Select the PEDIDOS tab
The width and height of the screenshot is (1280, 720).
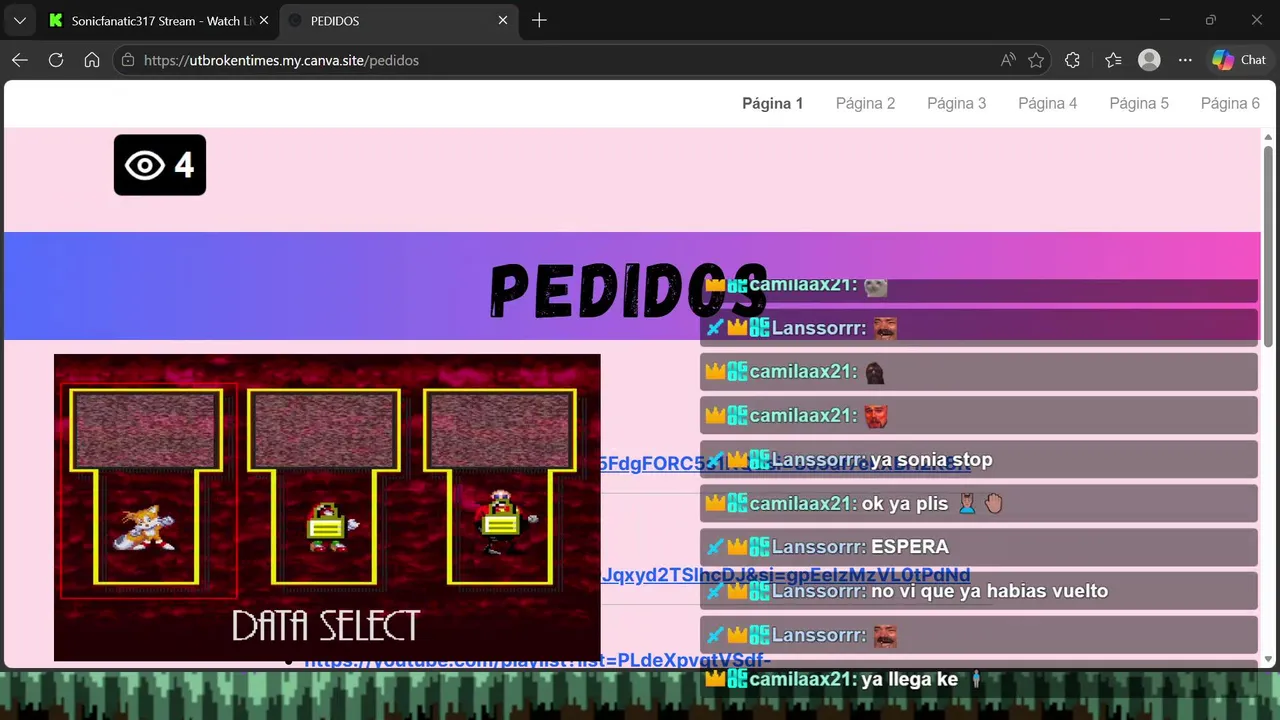click(397, 20)
